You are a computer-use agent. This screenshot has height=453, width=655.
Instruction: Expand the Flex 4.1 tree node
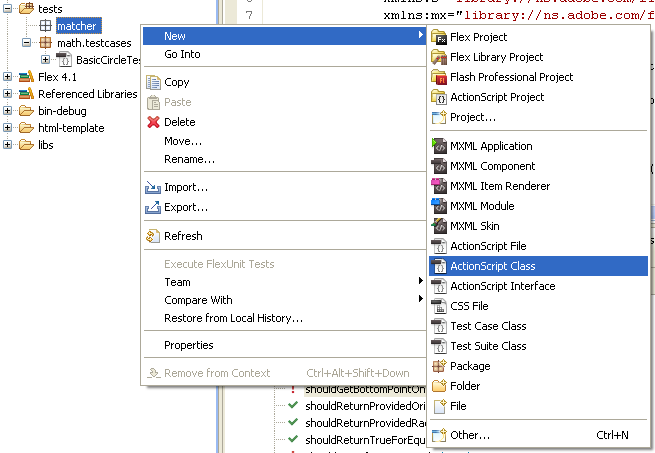8,77
